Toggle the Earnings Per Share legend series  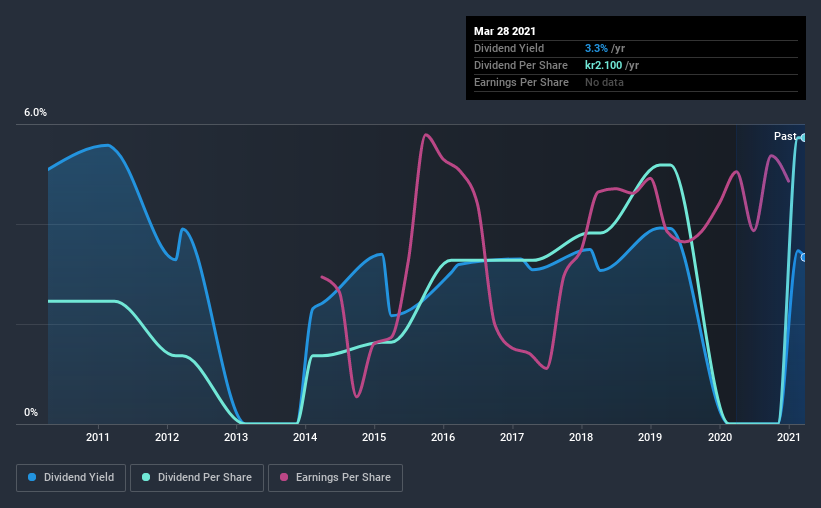point(335,478)
